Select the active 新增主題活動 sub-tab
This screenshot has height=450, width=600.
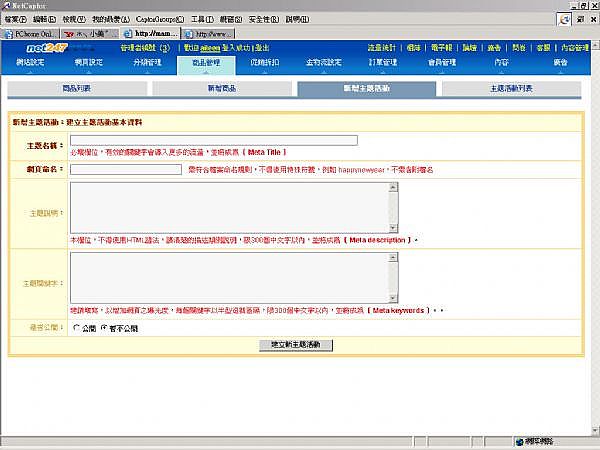tap(367, 88)
